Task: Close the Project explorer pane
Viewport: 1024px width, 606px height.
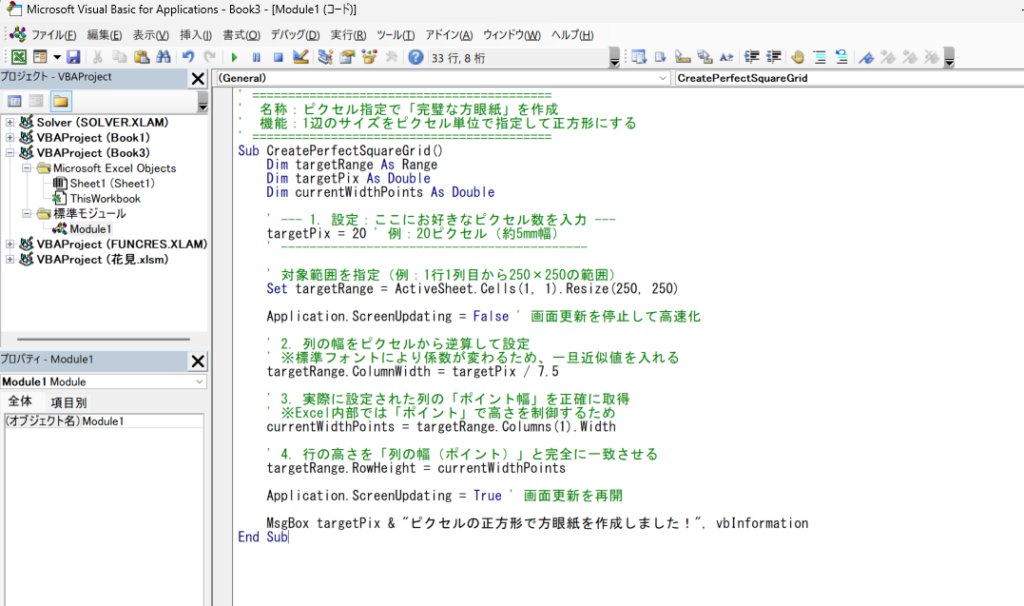Action: point(198,78)
